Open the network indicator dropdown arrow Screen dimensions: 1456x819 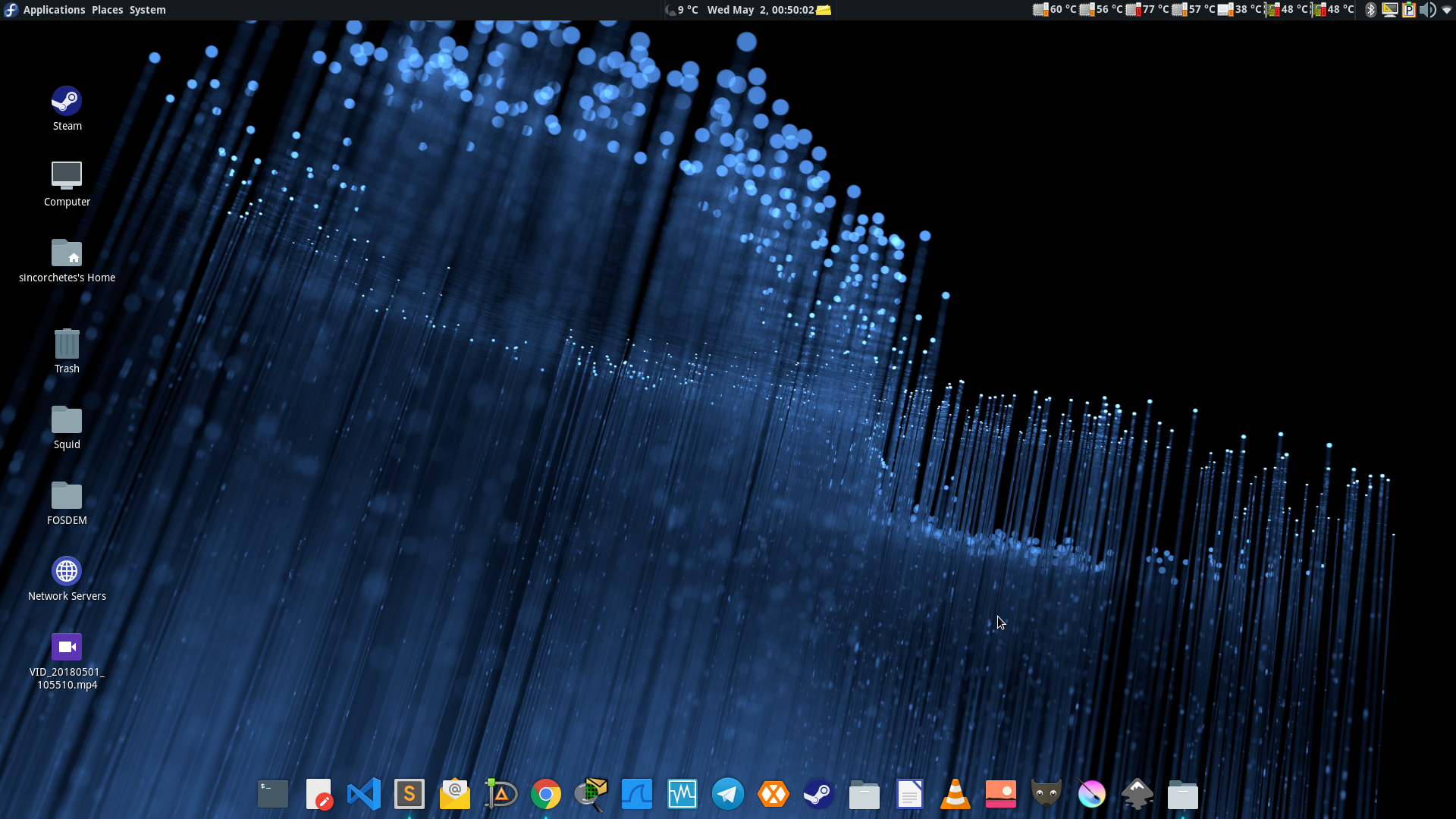point(1445,10)
